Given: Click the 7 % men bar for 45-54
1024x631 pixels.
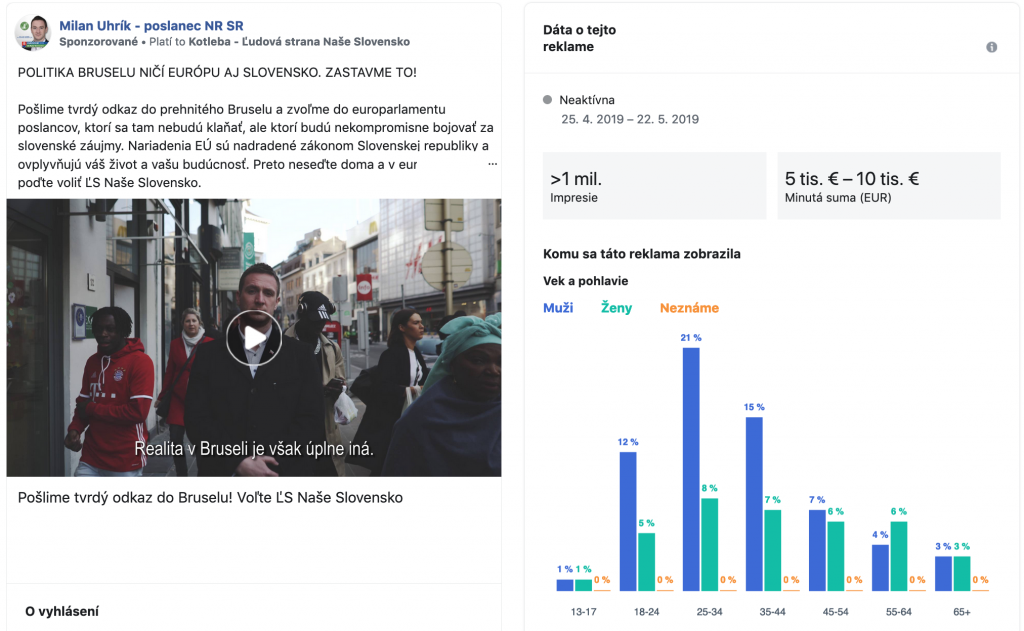Looking at the screenshot, I should click(x=817, y=551).
